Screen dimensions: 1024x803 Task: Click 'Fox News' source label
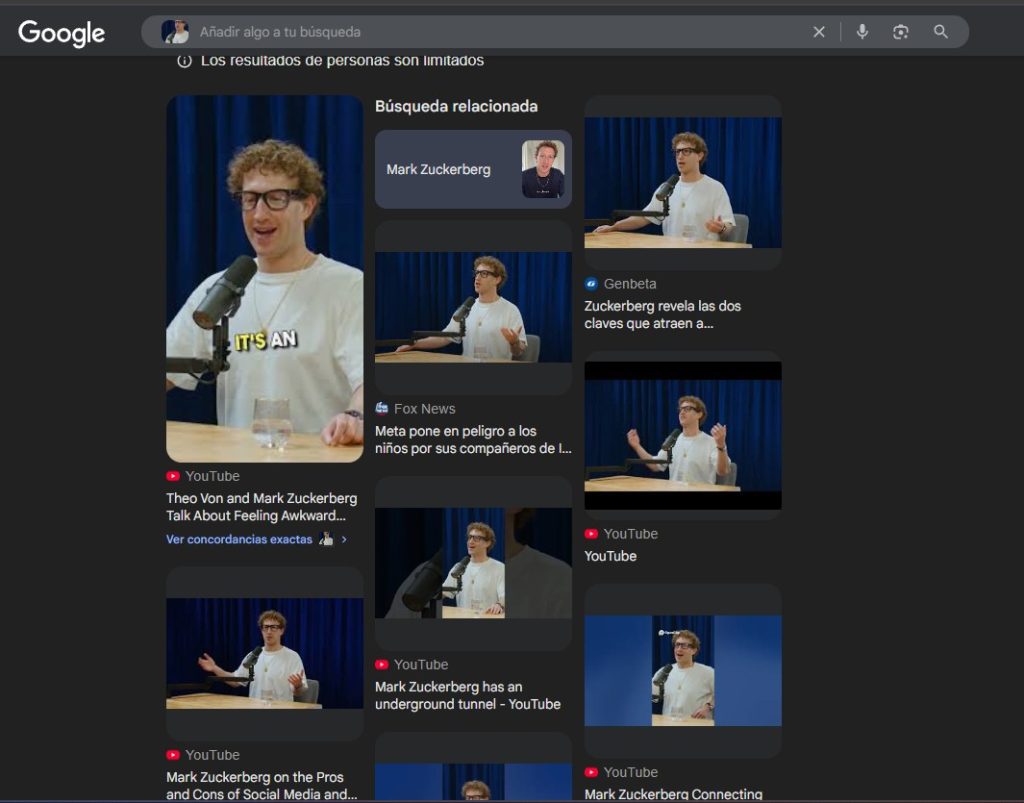pyautogui.click(x=424, y=409)
